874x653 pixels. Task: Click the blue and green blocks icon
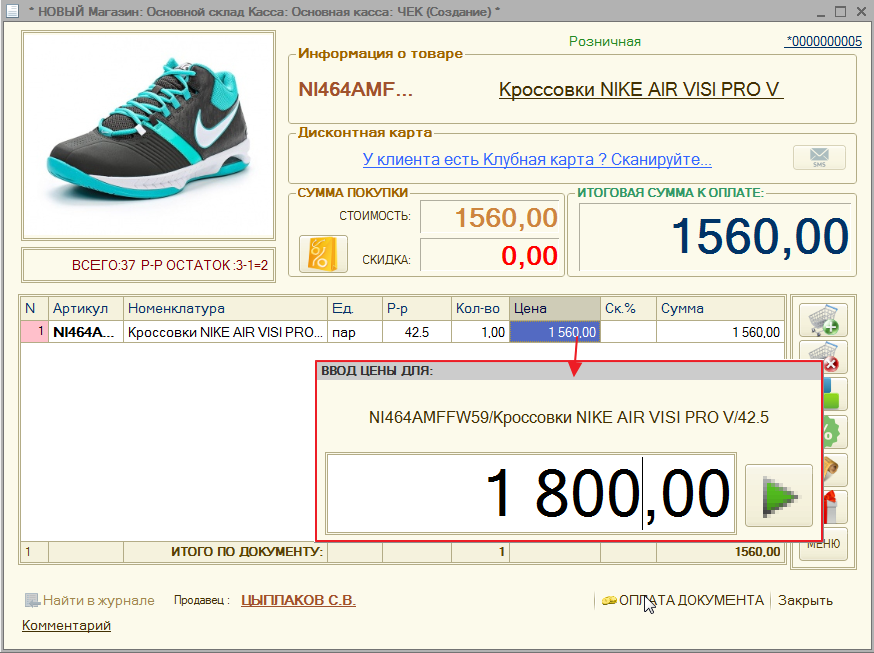click(834, 394)
